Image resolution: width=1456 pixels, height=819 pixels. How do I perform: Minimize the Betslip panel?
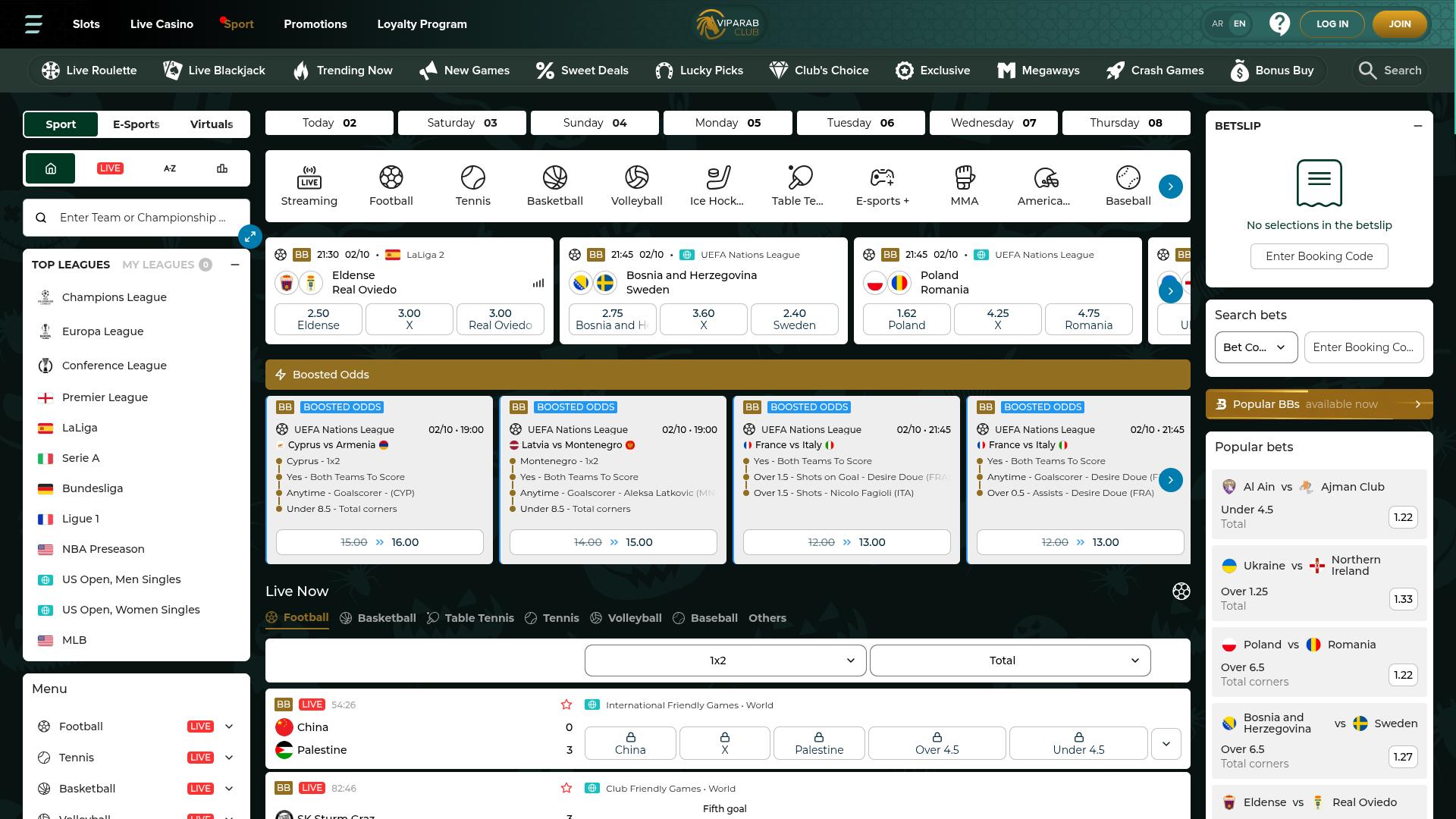tap(1418, 126)
